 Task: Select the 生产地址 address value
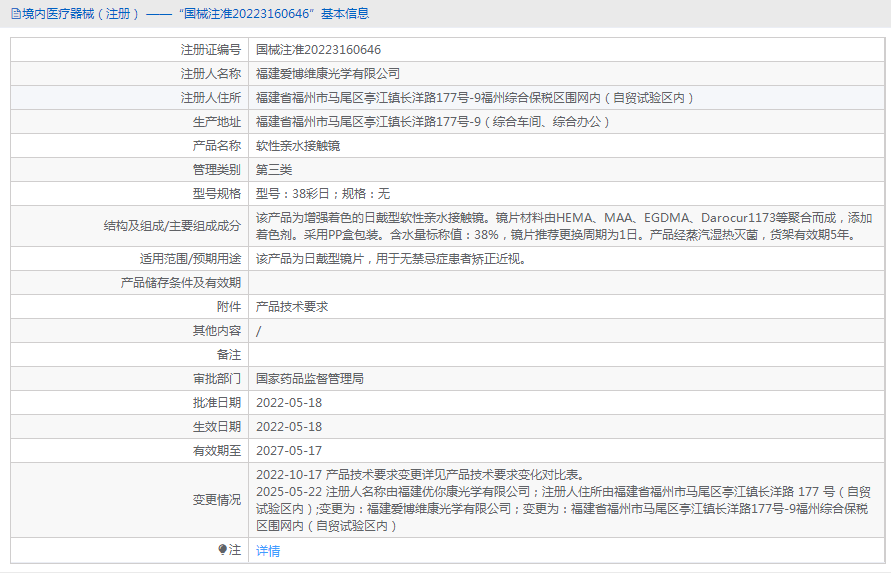click(434, 122)
